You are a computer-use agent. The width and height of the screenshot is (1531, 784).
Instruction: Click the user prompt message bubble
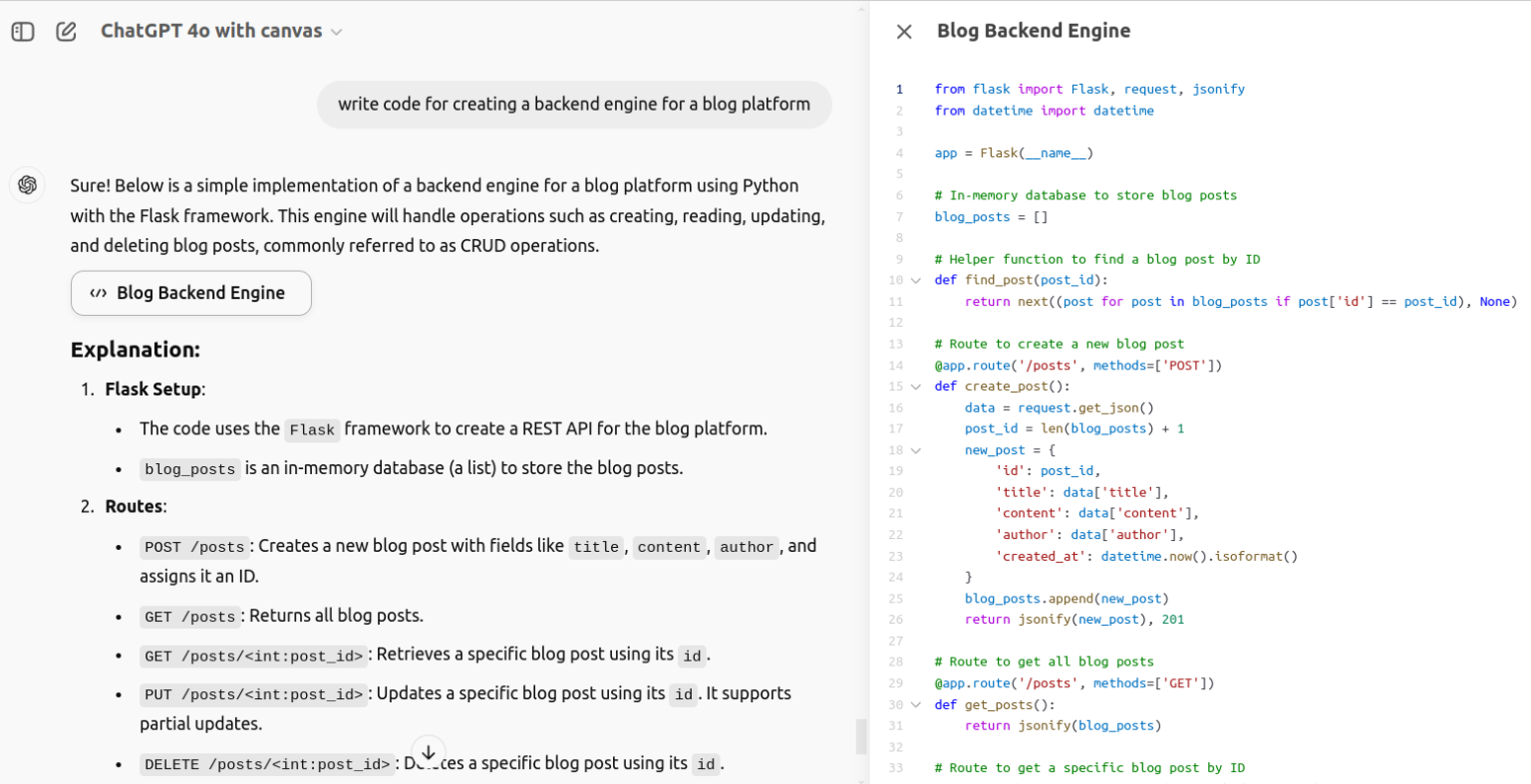(x=573, y=105)
